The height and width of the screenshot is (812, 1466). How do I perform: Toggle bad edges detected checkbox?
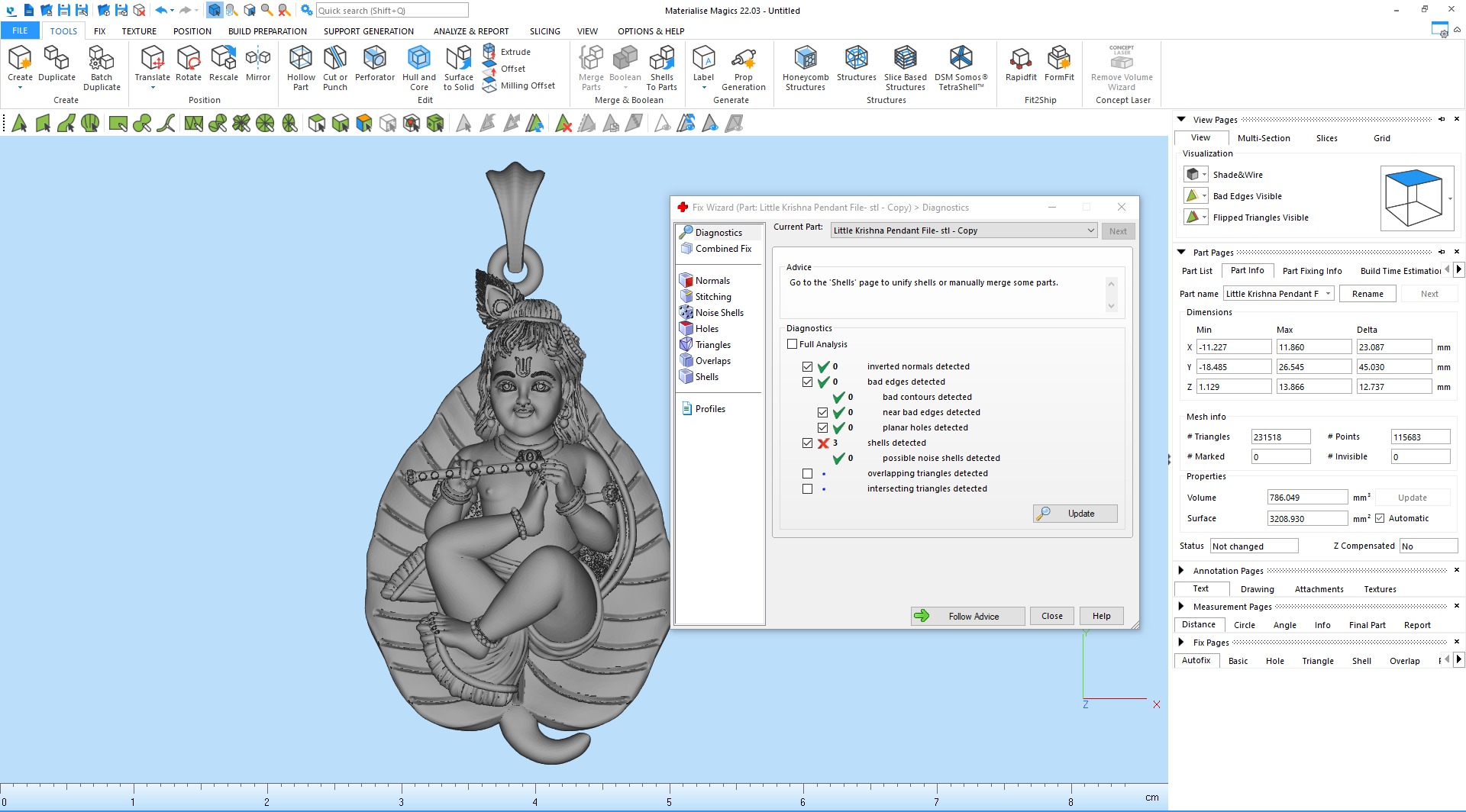coord(807,382)
